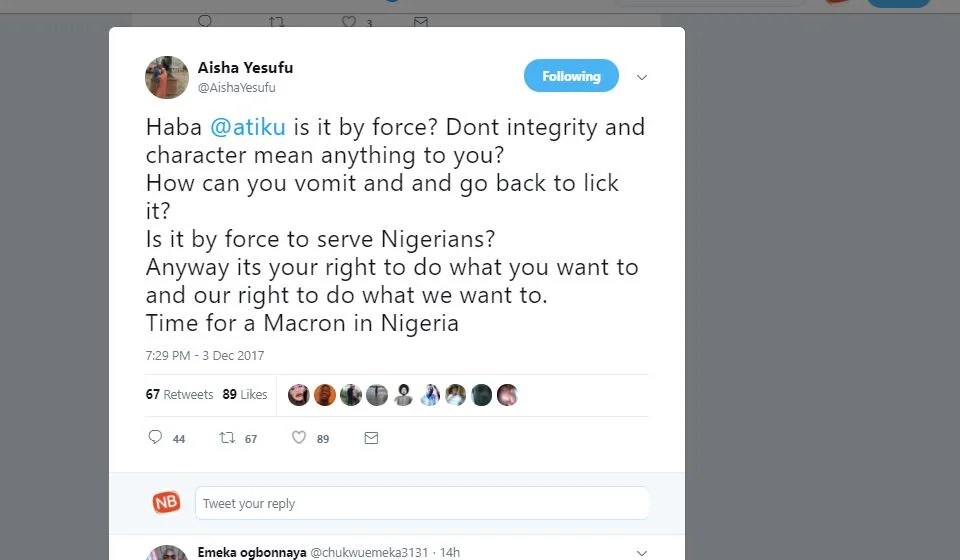The width and height of the screenshot is (960, 560).
Task: Click the @AishaYesufu handle
Action: pos(237,88)
